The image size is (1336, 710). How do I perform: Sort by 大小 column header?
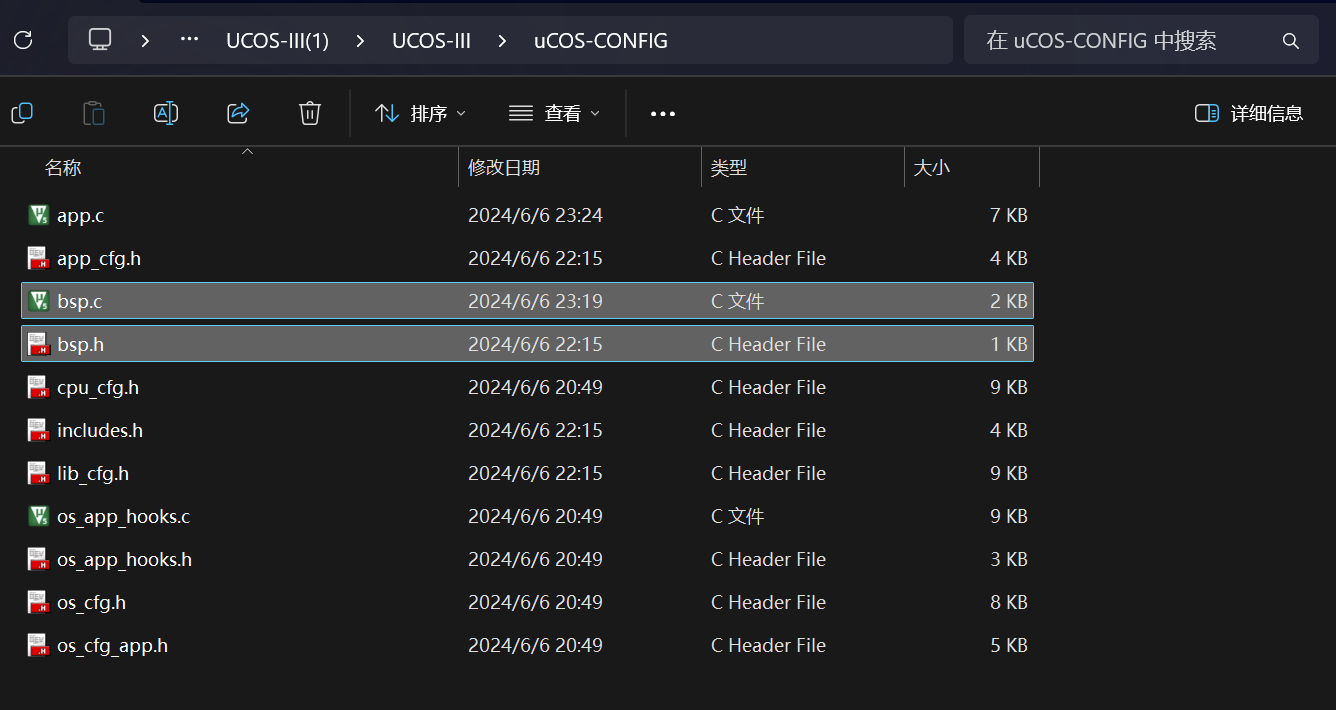point(932,168)
